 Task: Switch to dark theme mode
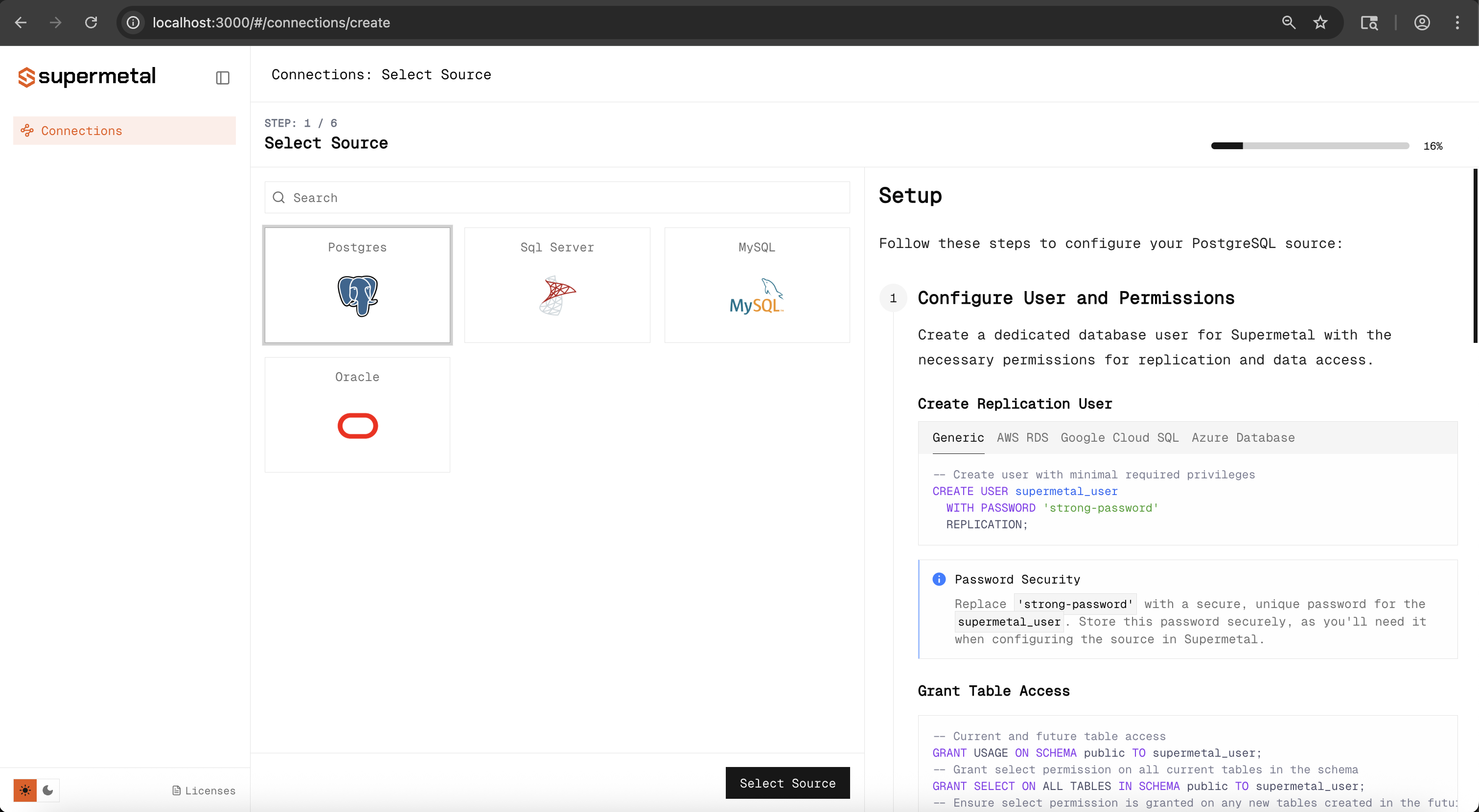(47, 790)
